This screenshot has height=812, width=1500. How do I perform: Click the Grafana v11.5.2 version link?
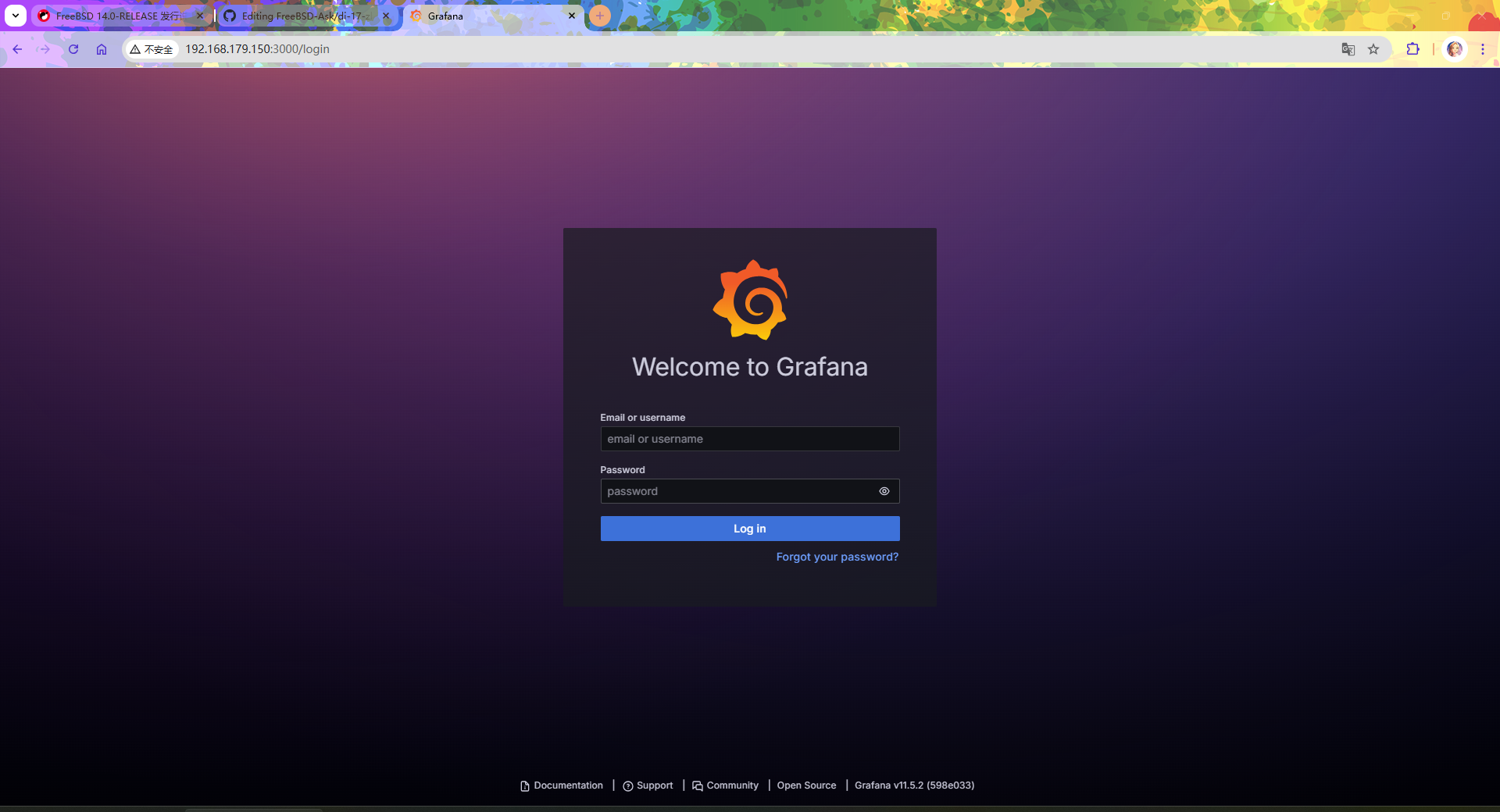point(914,785)
